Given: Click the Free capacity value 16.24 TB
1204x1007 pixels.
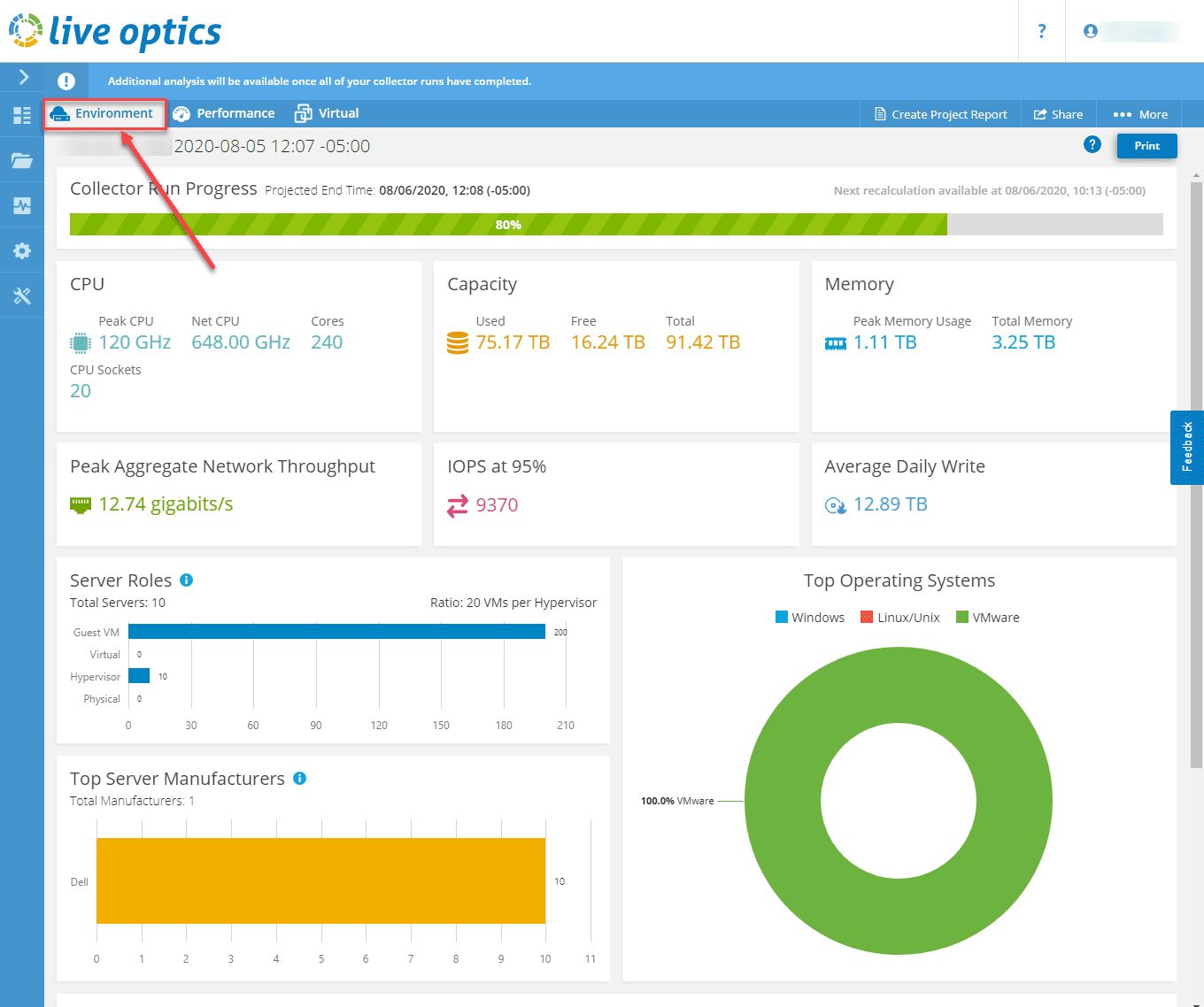Looking at the screenshot, I should [x=608, y=342].
